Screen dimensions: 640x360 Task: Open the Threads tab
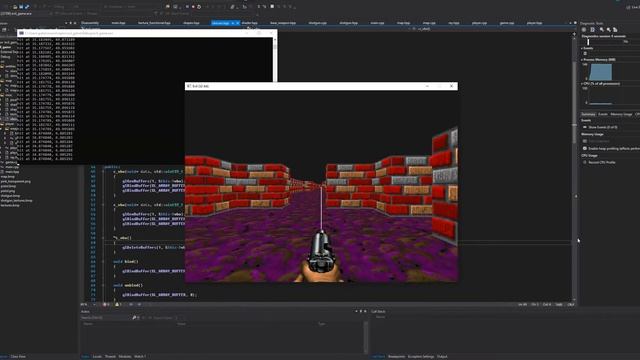pos(111,357)
